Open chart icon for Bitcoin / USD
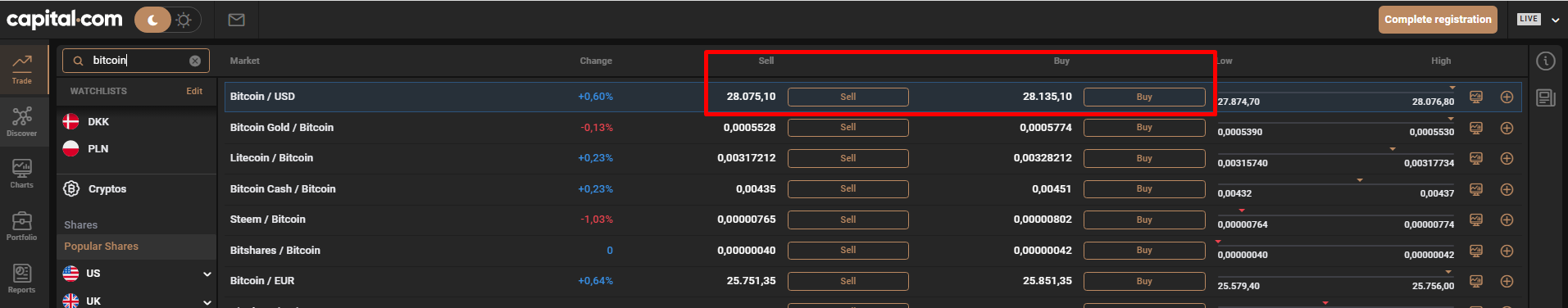The height and width of the screenshot is (308, 1568). (1476, 97)
